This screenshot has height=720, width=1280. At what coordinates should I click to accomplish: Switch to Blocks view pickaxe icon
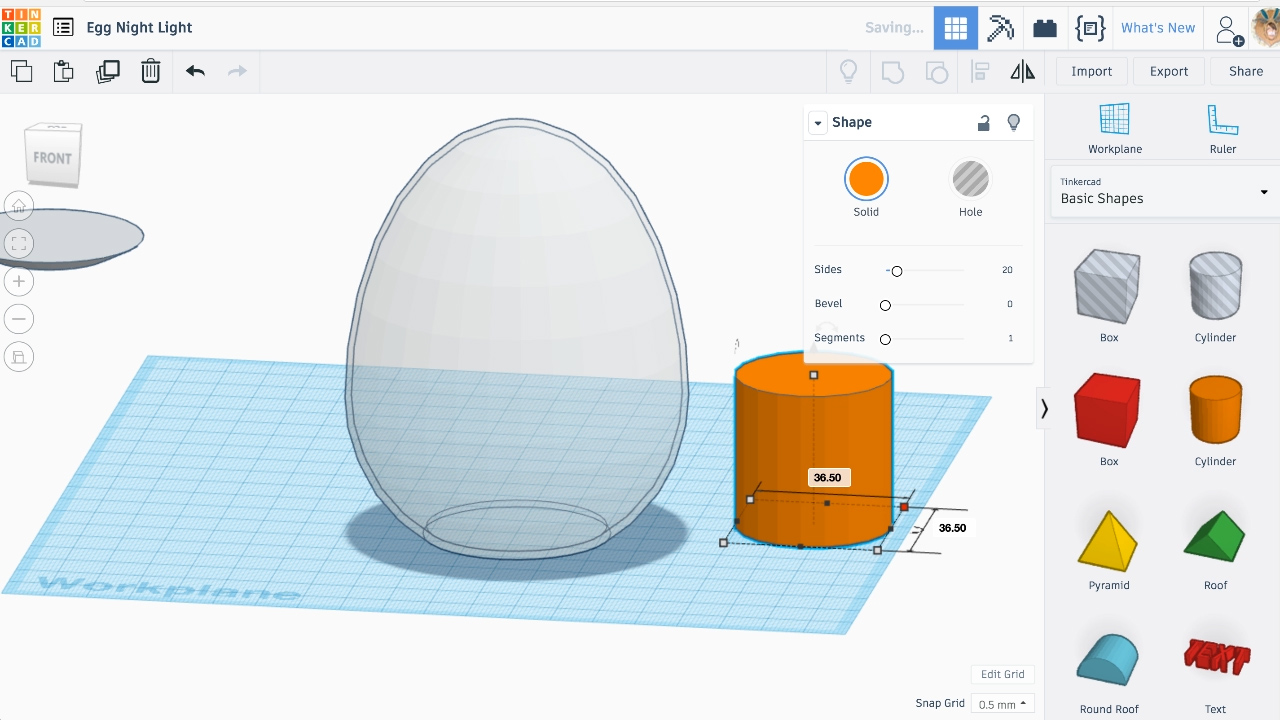1000,28
